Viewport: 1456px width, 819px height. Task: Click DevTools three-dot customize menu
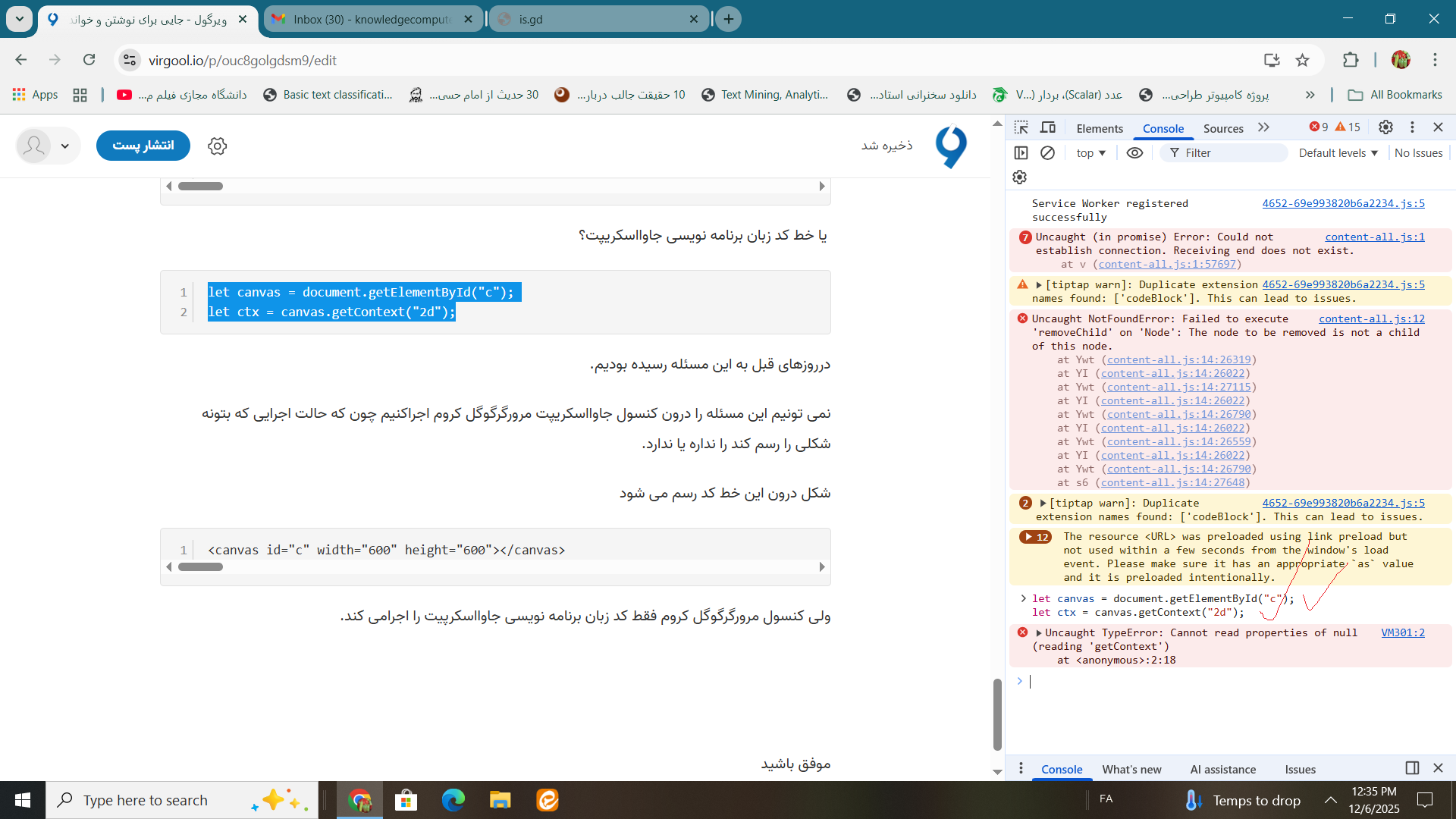(1412, 127)
